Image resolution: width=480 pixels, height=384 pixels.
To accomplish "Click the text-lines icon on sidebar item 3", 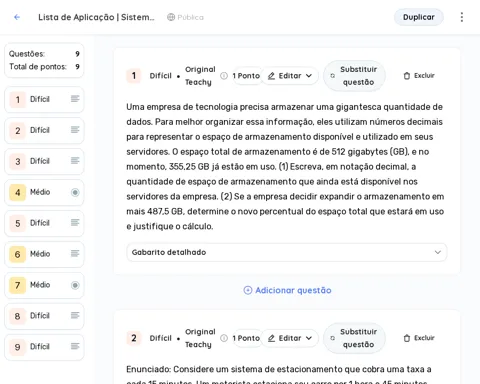I will click(75, 161).
